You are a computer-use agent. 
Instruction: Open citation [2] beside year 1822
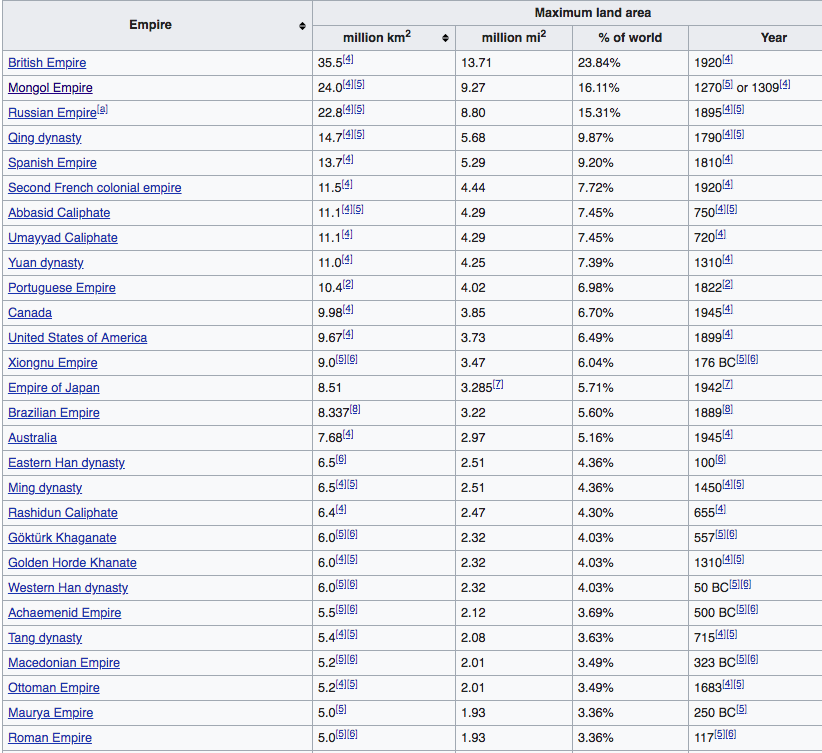coord(728,284)
